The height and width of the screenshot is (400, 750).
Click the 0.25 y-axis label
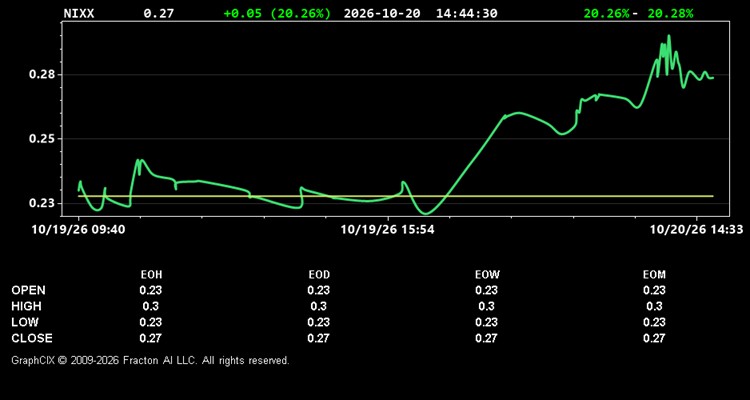click(x=42, y=139)
